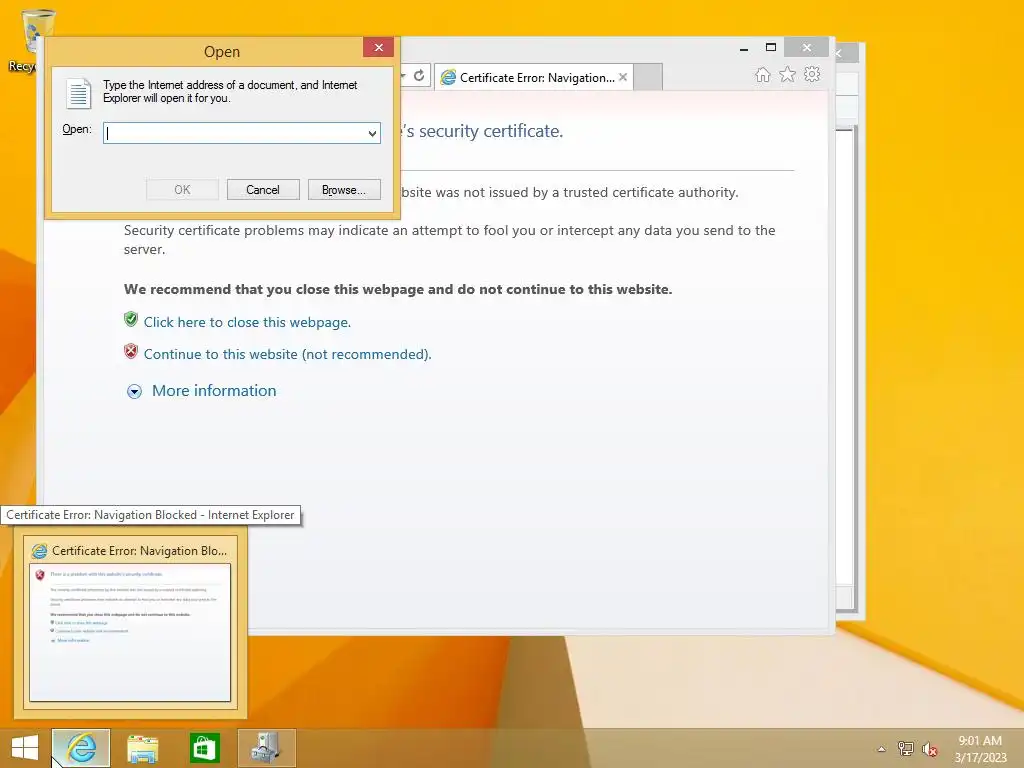The height and width of the screenshot is (768, 1024).
Task: Show hidden system tray icons arrow
Action: [x=882, y=749]
